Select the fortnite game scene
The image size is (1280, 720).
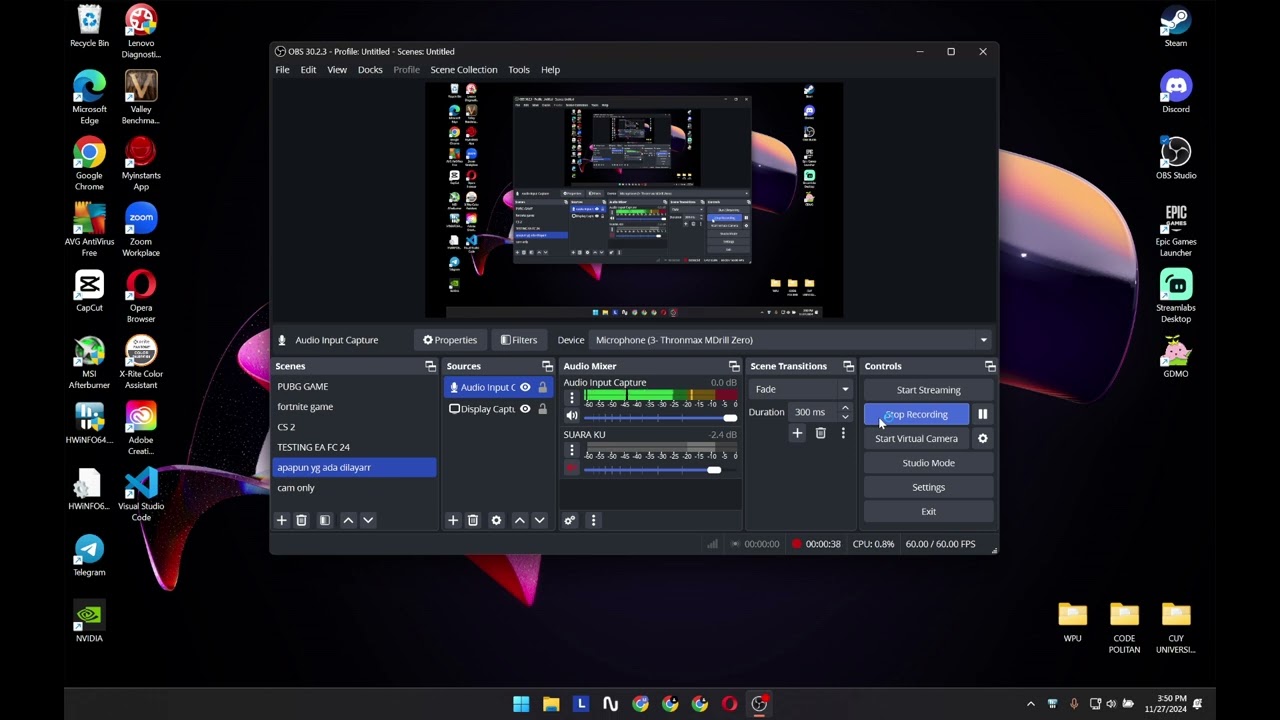point(355,407)
